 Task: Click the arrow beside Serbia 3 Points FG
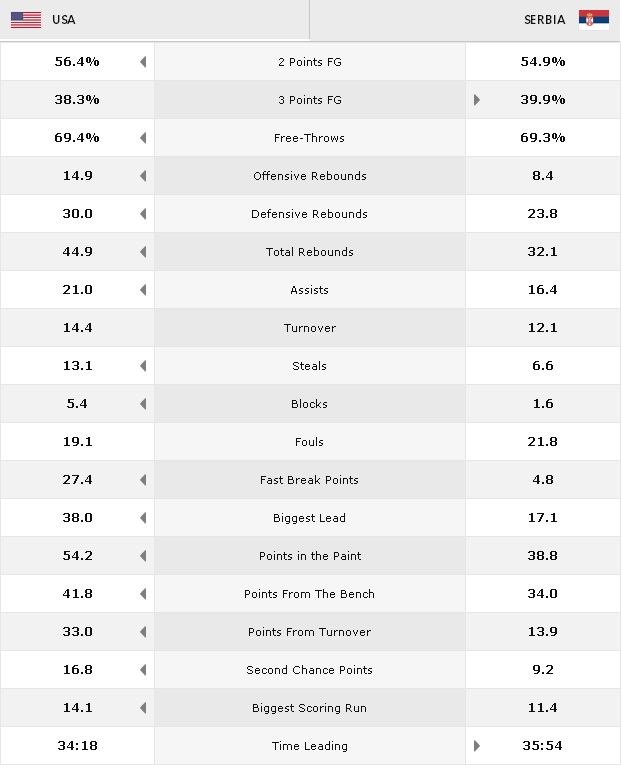pyautogui.click(x=477, y=100)
